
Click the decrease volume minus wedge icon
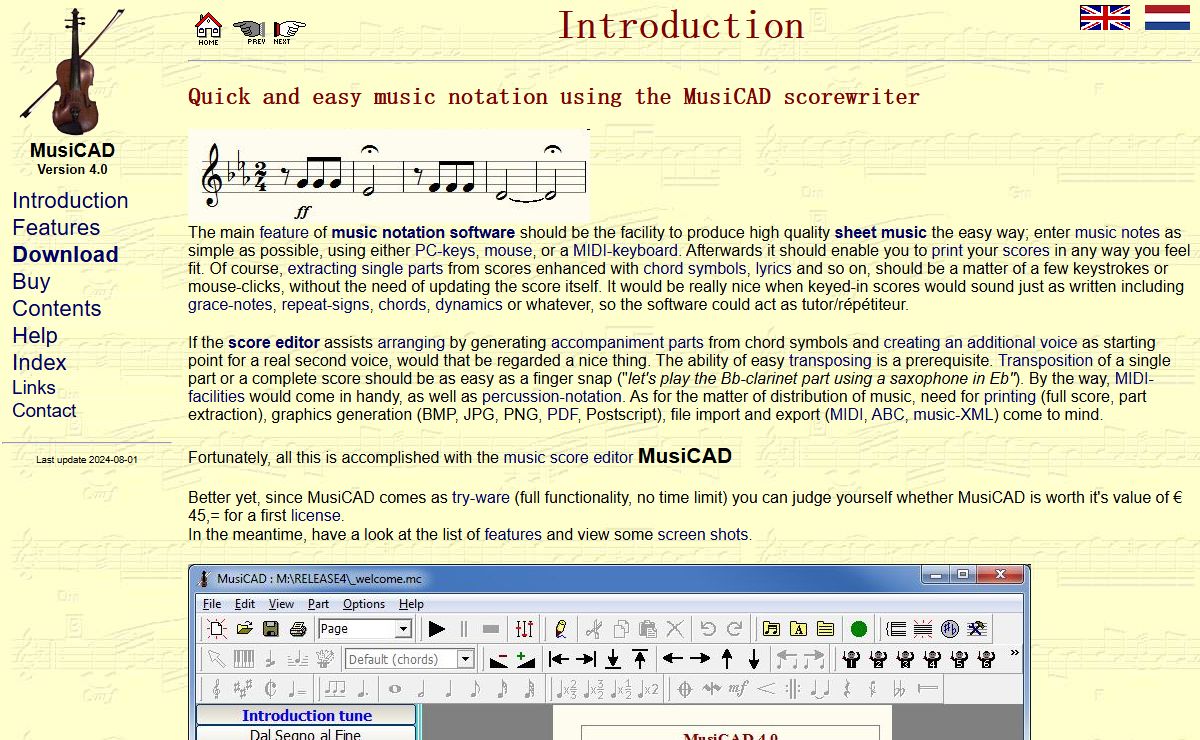pyautogui.click(x=497, y=659)
